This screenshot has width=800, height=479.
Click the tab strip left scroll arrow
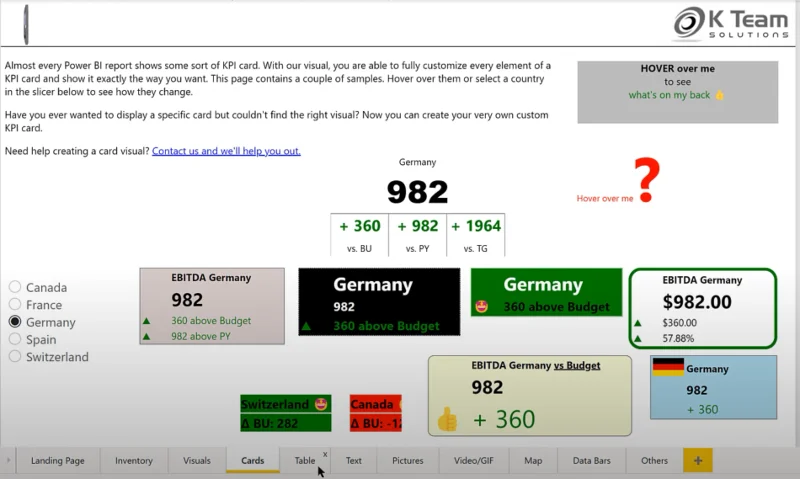(8, 460)
